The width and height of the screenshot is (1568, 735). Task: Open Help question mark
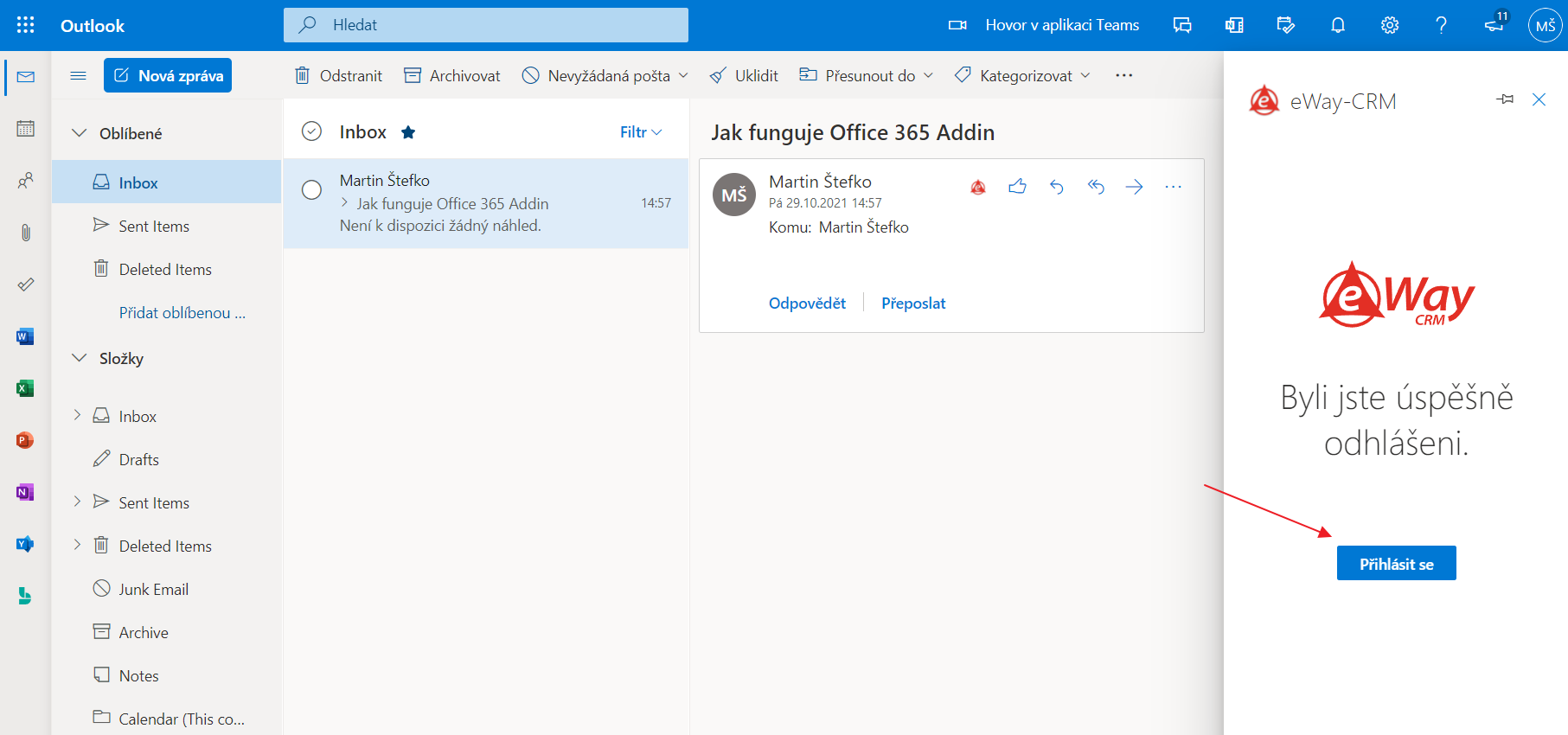[1441, 25]
